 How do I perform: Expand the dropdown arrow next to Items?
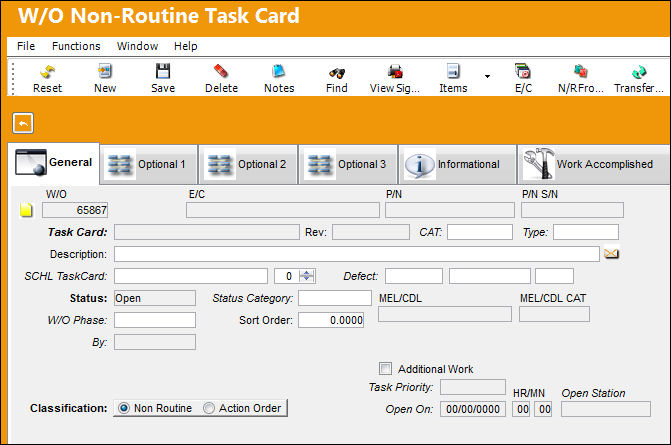[487, 77]
